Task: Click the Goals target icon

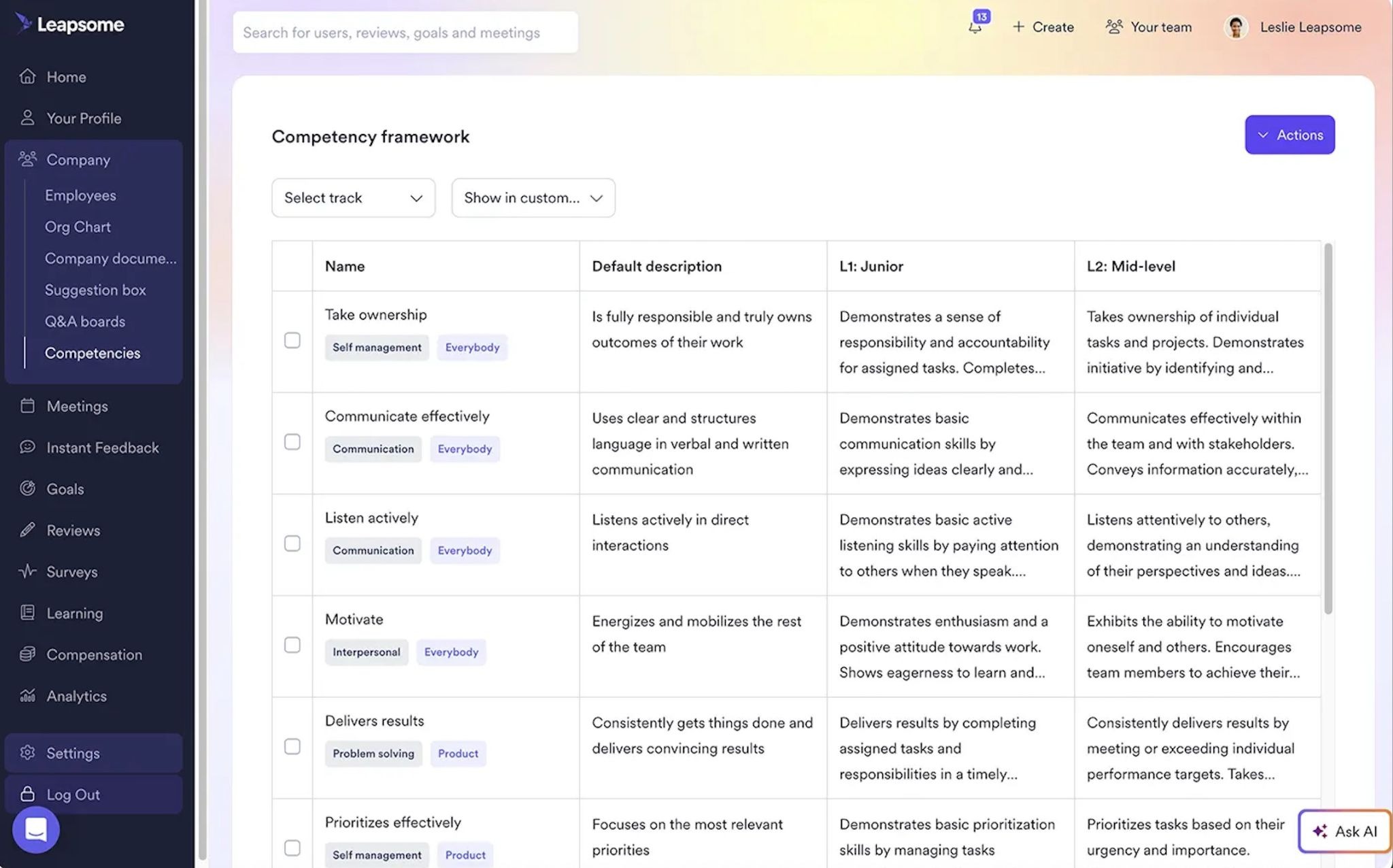Action: click(x=27, y=488)
